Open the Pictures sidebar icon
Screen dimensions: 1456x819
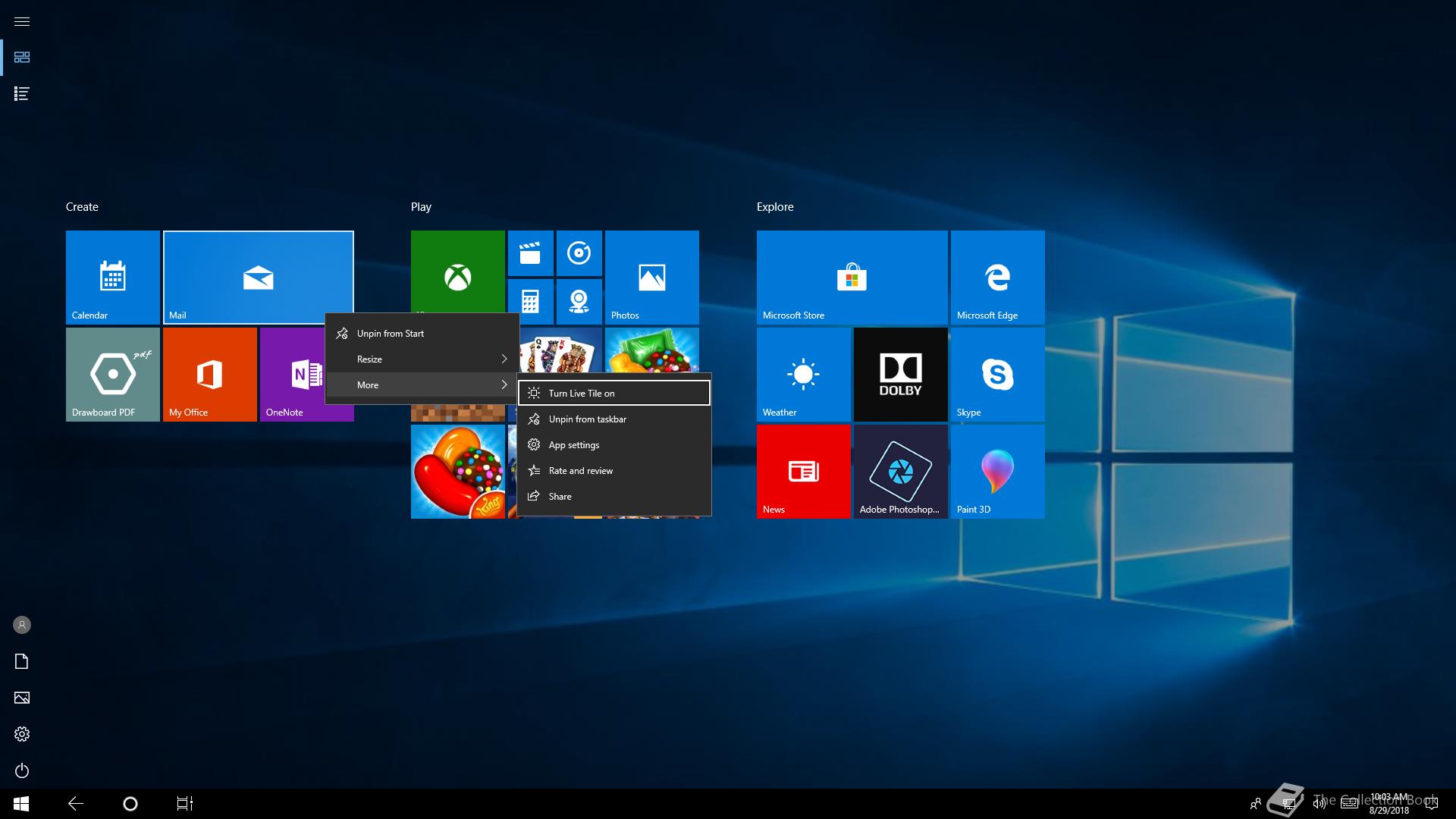[22, 698]
